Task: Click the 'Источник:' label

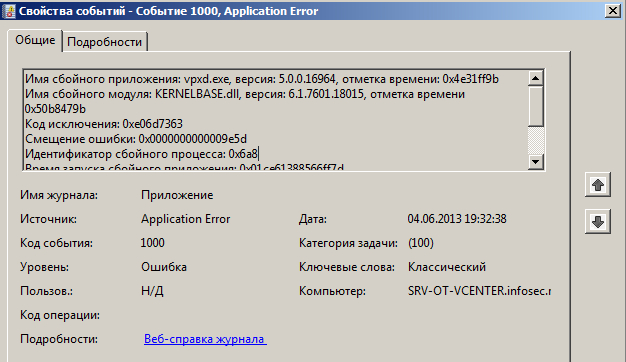Action: [x=48, y=219]
